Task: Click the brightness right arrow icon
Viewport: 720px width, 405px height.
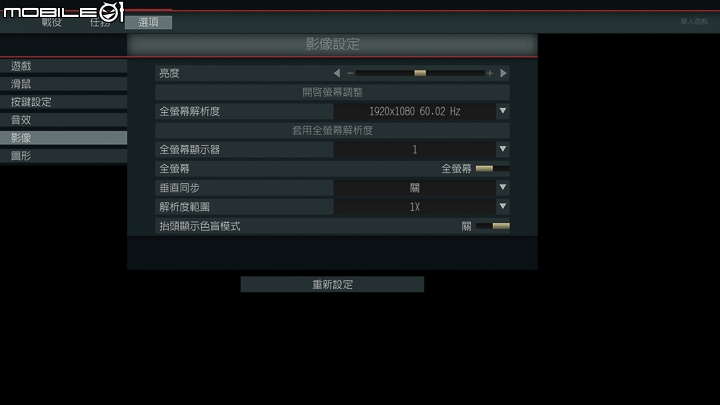Action: [x=503, y=73]
